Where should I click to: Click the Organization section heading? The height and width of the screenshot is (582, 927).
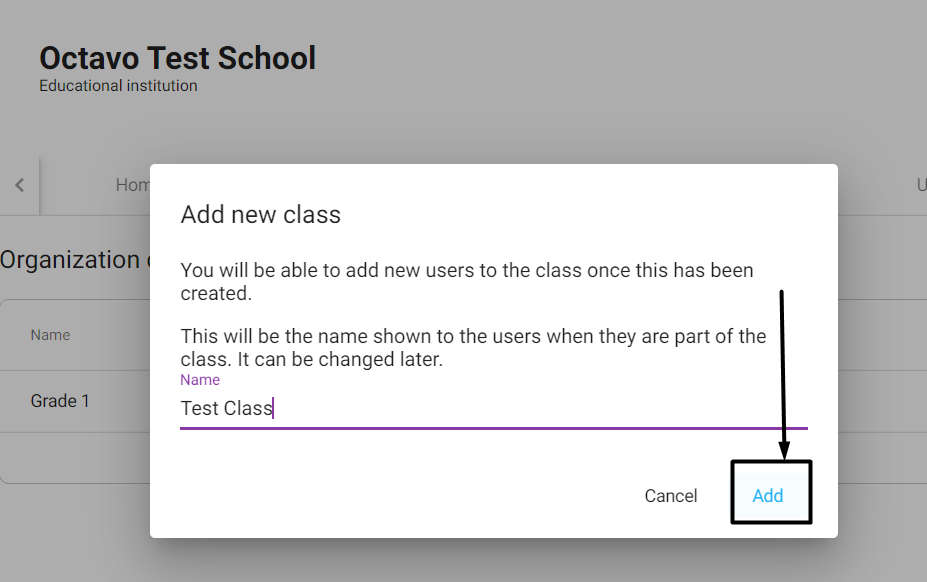[x=75, y=260]
